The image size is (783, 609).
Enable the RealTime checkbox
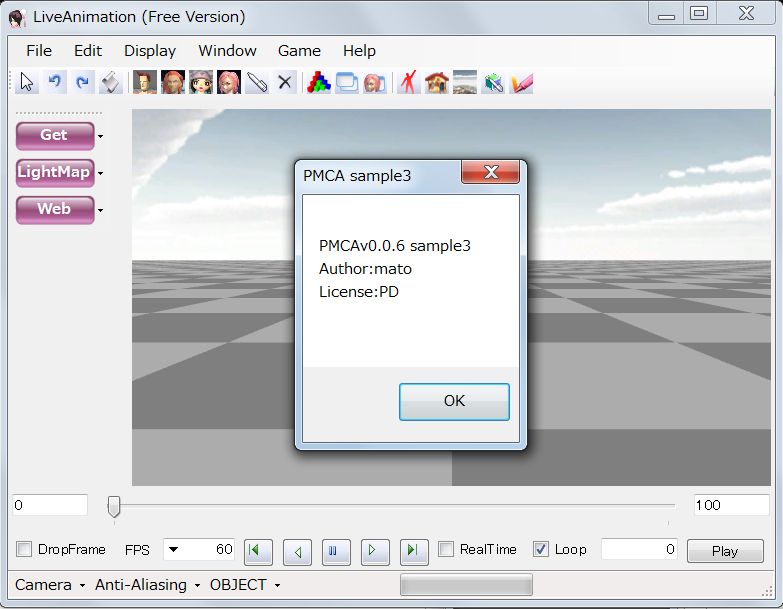tap(445, 549)
